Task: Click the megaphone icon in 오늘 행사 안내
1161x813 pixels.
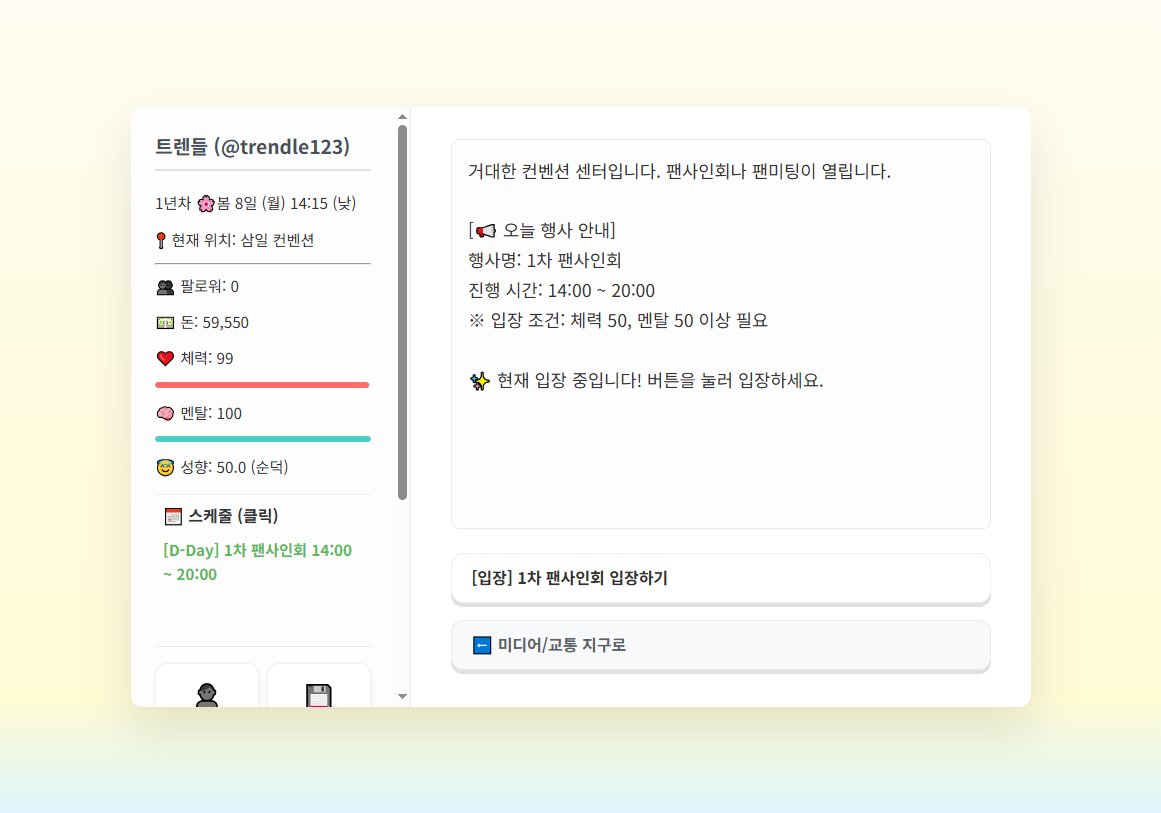Action: pyautogui.click(x=486, y=231)
